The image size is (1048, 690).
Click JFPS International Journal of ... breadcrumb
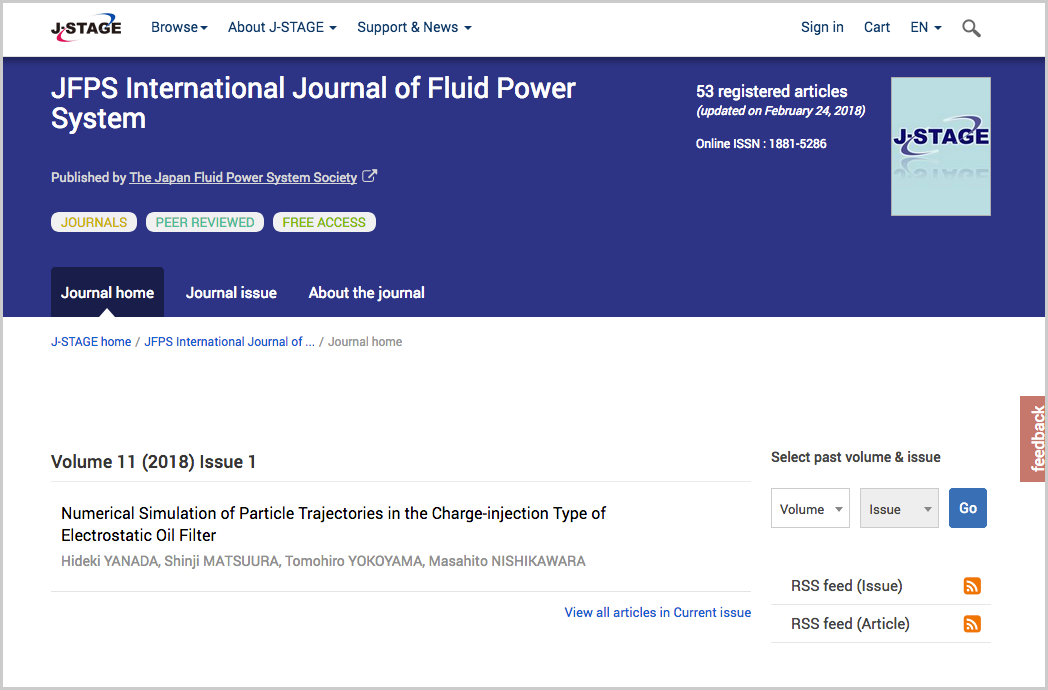tap(229, 342)
